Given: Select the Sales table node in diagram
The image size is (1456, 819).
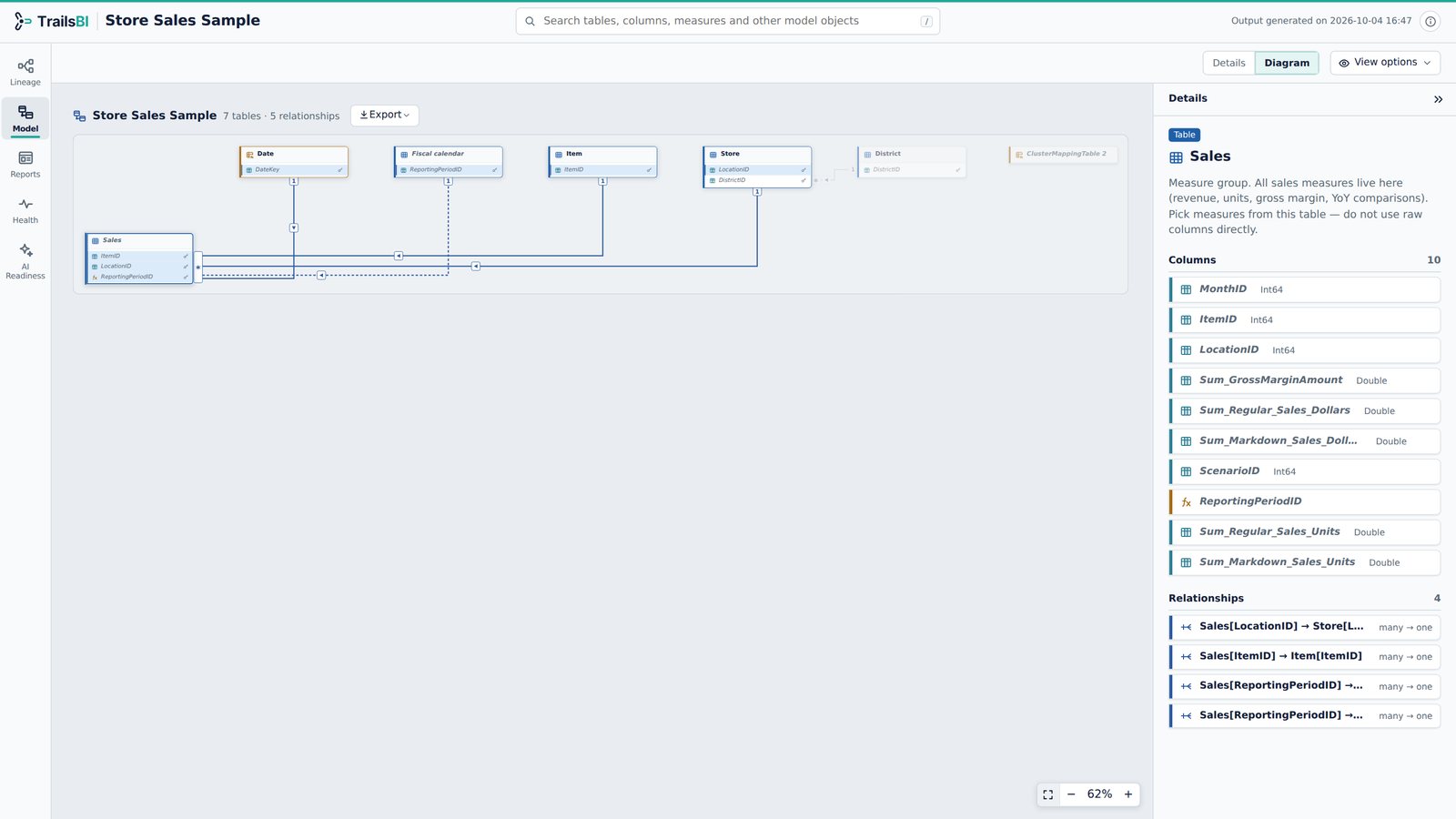Looking at the screenshot, I should [139, 258].
